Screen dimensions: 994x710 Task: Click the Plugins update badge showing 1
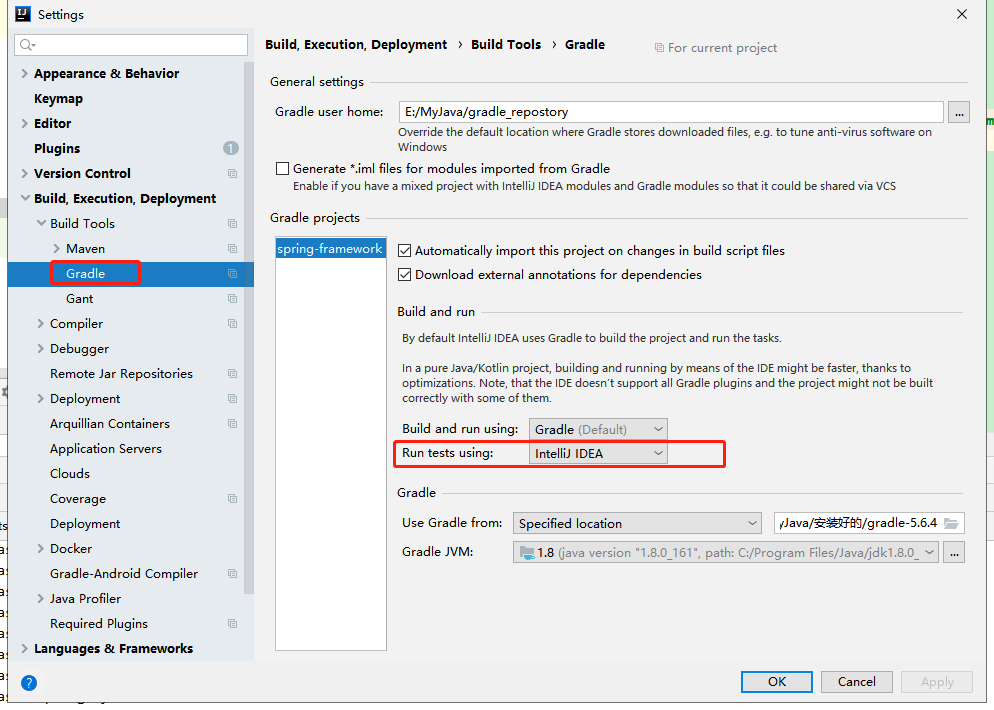pyautogui.click(x=231, y=148)
